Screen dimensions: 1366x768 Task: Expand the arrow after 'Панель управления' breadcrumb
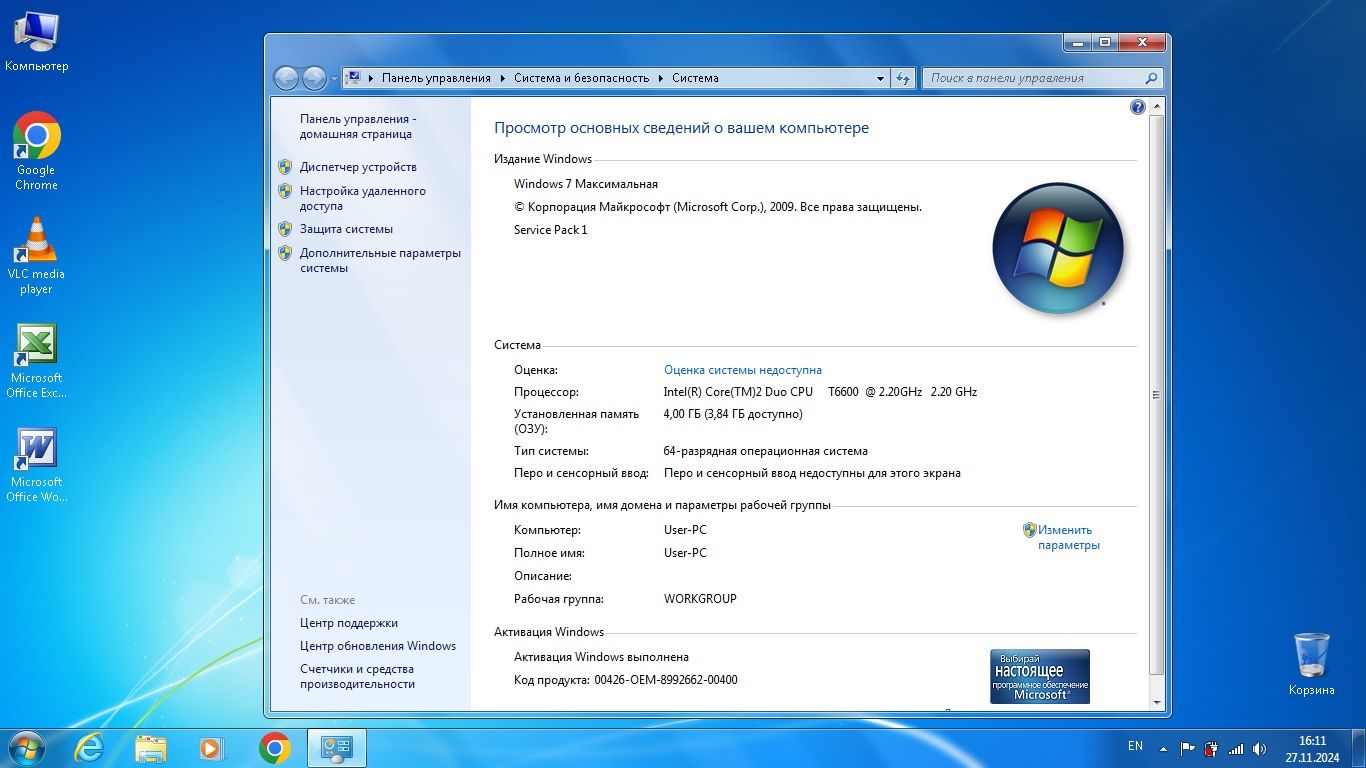[x=502, y=78]
